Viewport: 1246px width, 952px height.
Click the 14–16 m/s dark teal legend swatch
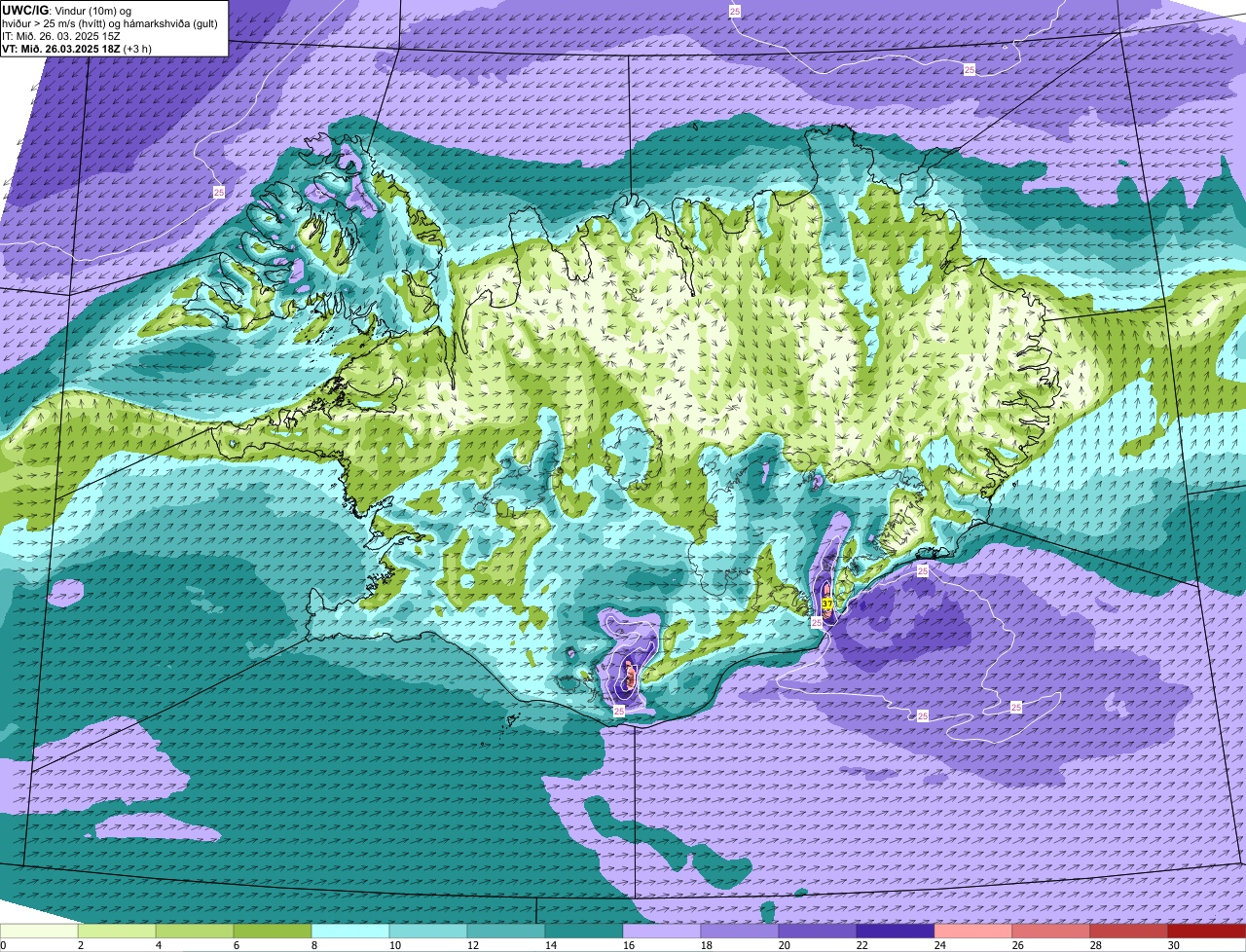(x=584, y=931)
